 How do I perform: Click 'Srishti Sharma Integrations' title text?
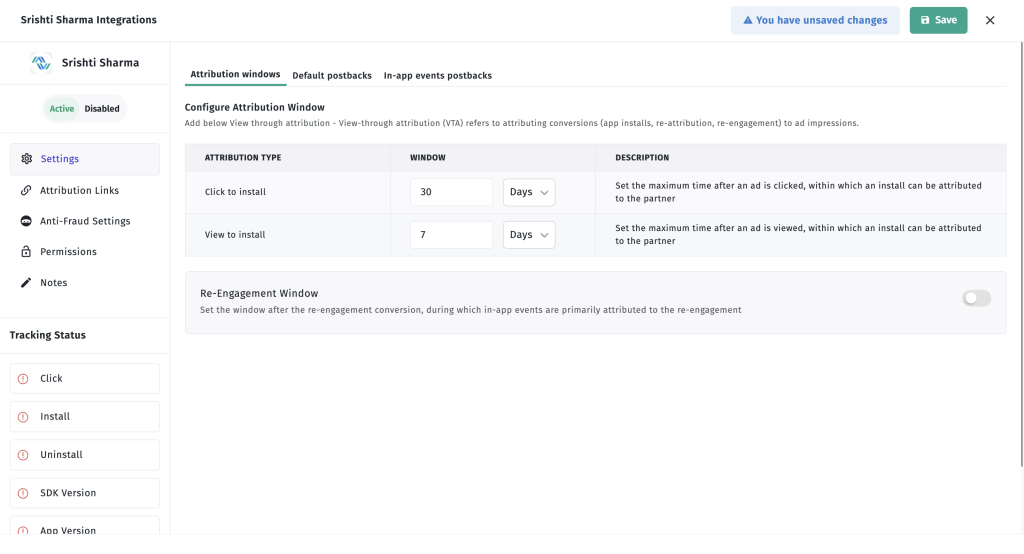pos(89,20)
